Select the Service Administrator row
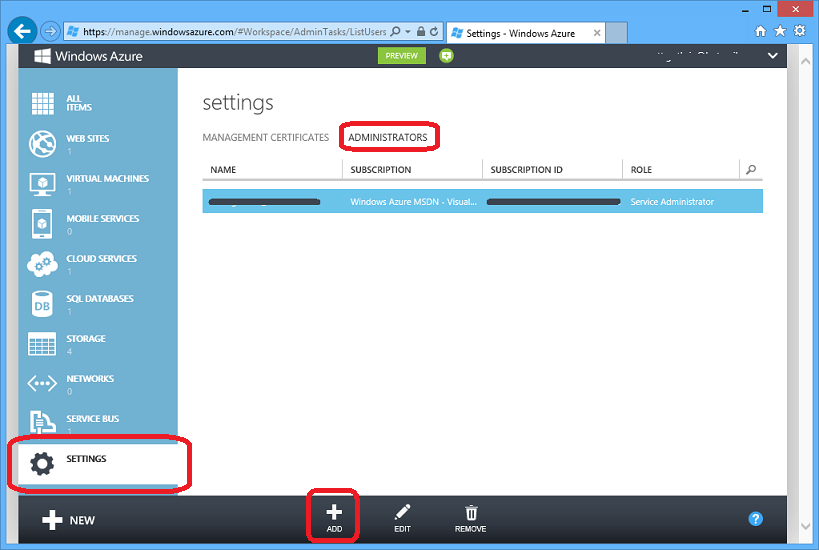 tap(483, 202)
